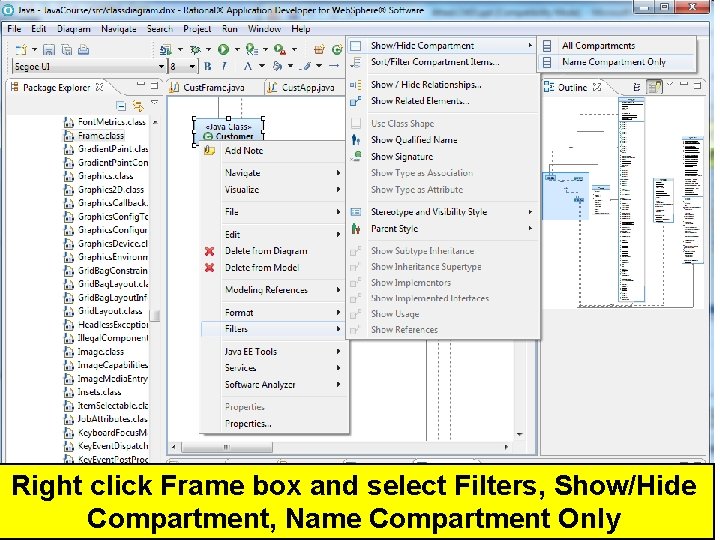Click the Customer class box in diagram
Image resolution: width=720 pixels, height=540 pixels.
point(228,131)
